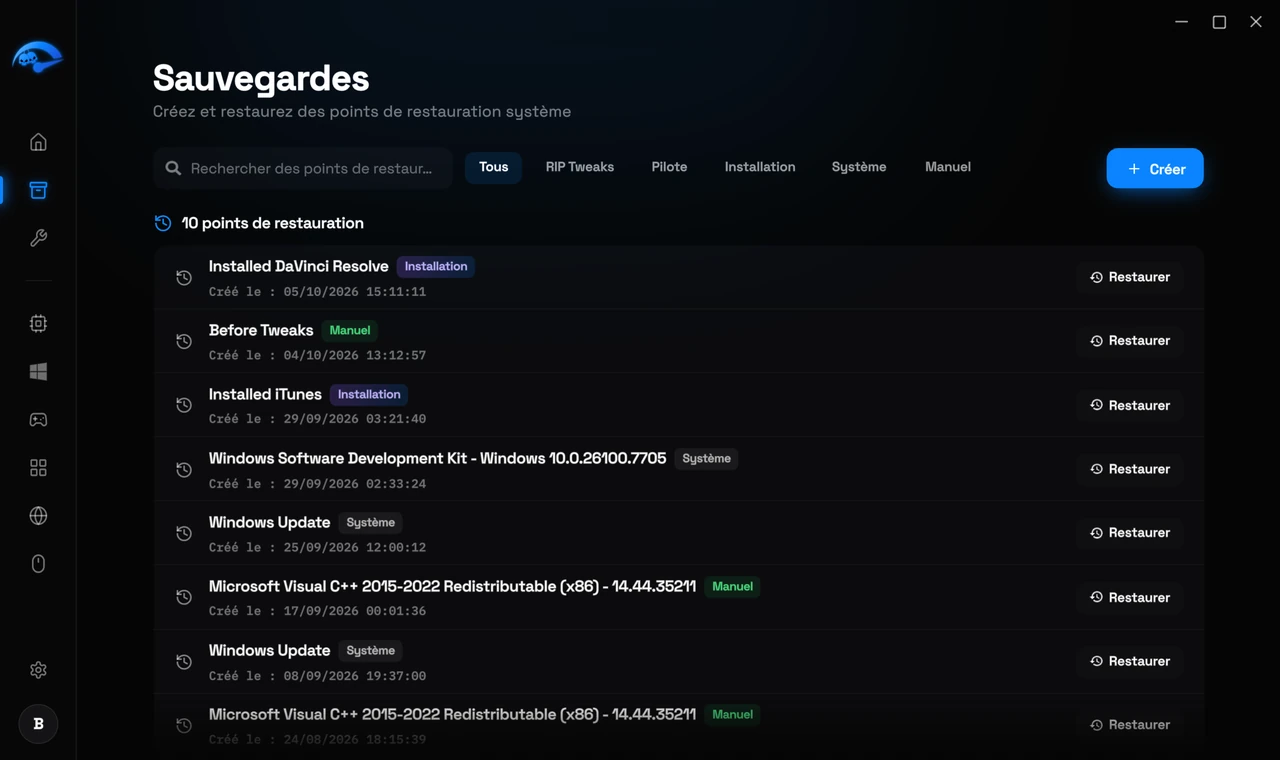The height and width of the screenshot is (760, 1280).
Task: Minimize the application window
Action: 1182,22
